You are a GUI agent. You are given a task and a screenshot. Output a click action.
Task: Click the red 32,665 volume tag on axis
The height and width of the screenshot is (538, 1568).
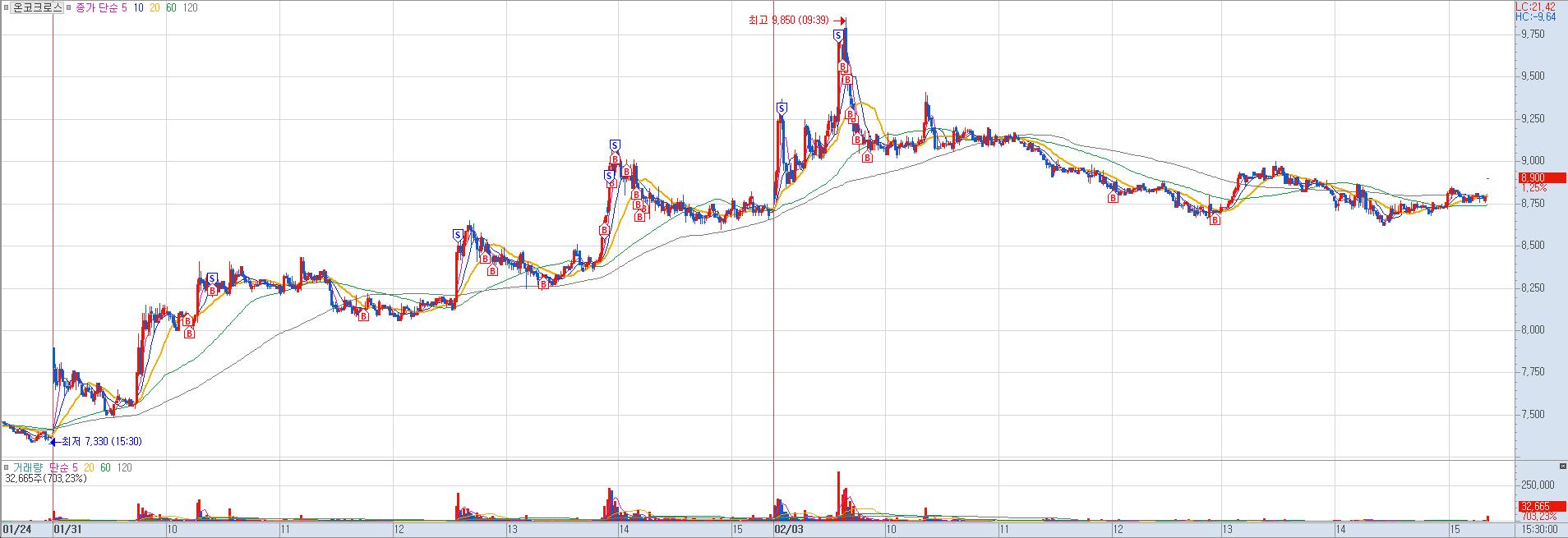pyautogui.click(x=1541, y=507)
